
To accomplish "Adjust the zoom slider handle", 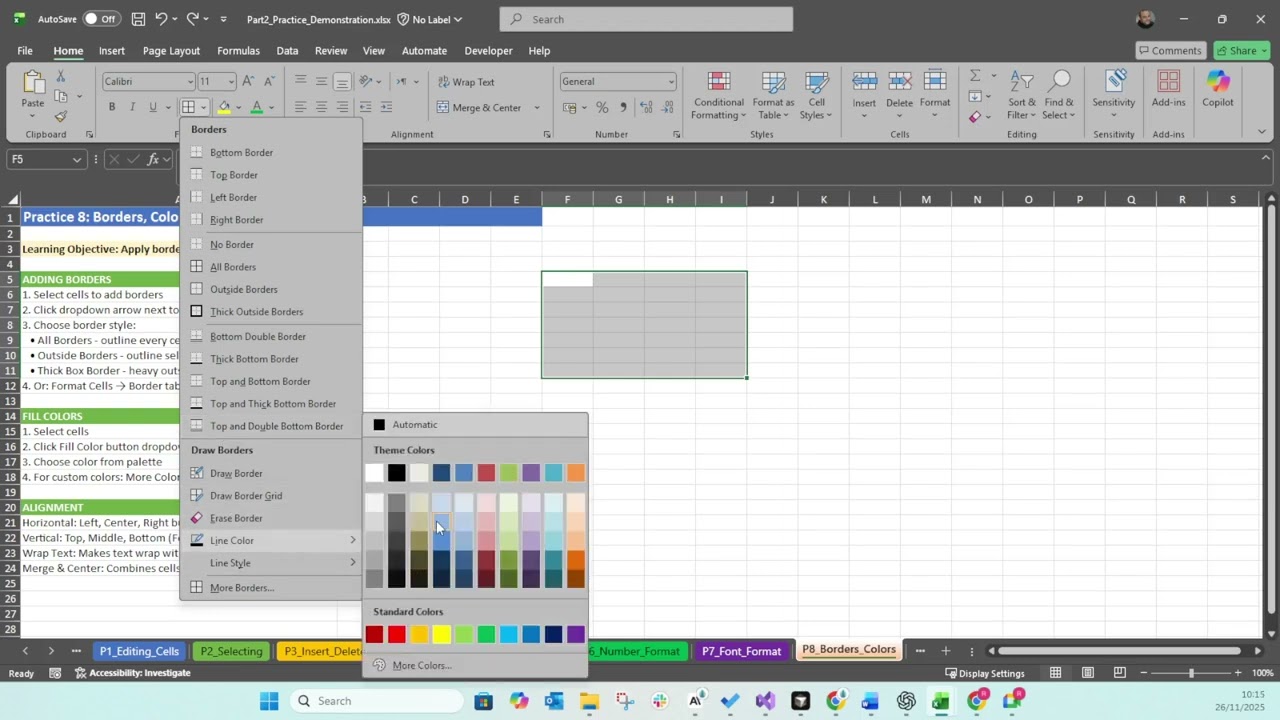I will [1191, 673].
